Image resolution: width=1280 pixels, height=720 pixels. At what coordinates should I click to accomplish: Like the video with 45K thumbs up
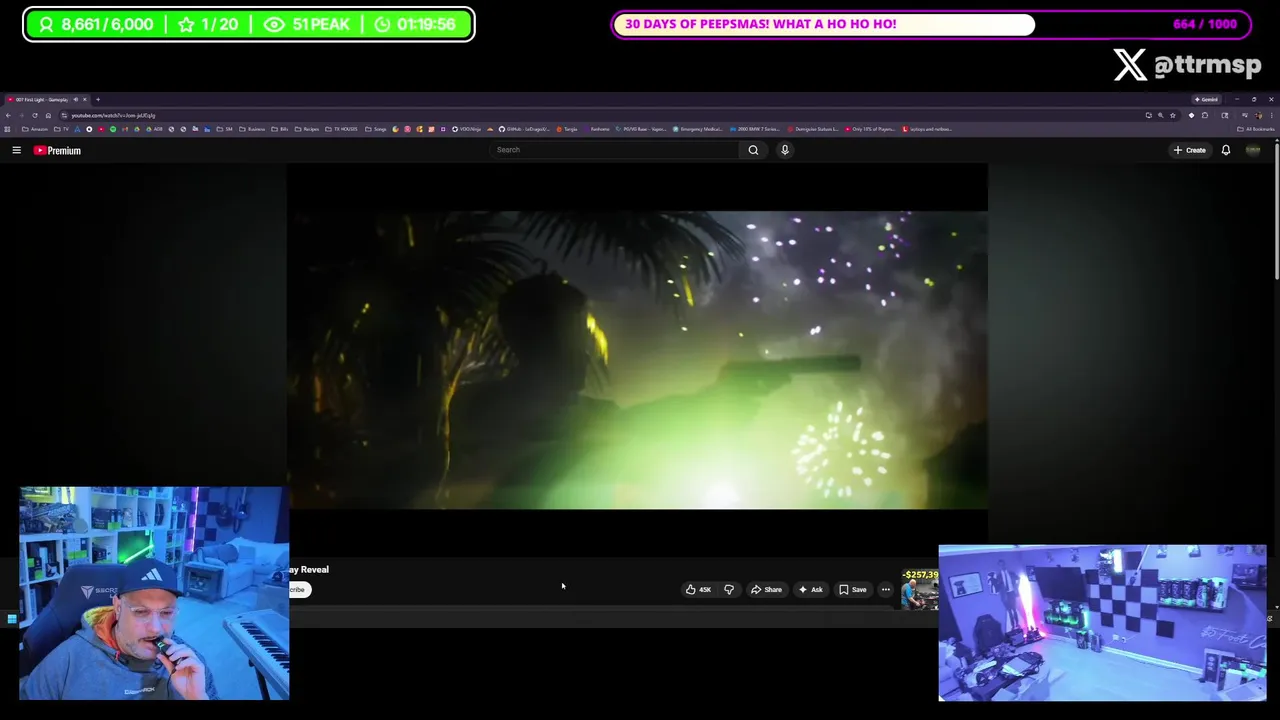point(698,589)
